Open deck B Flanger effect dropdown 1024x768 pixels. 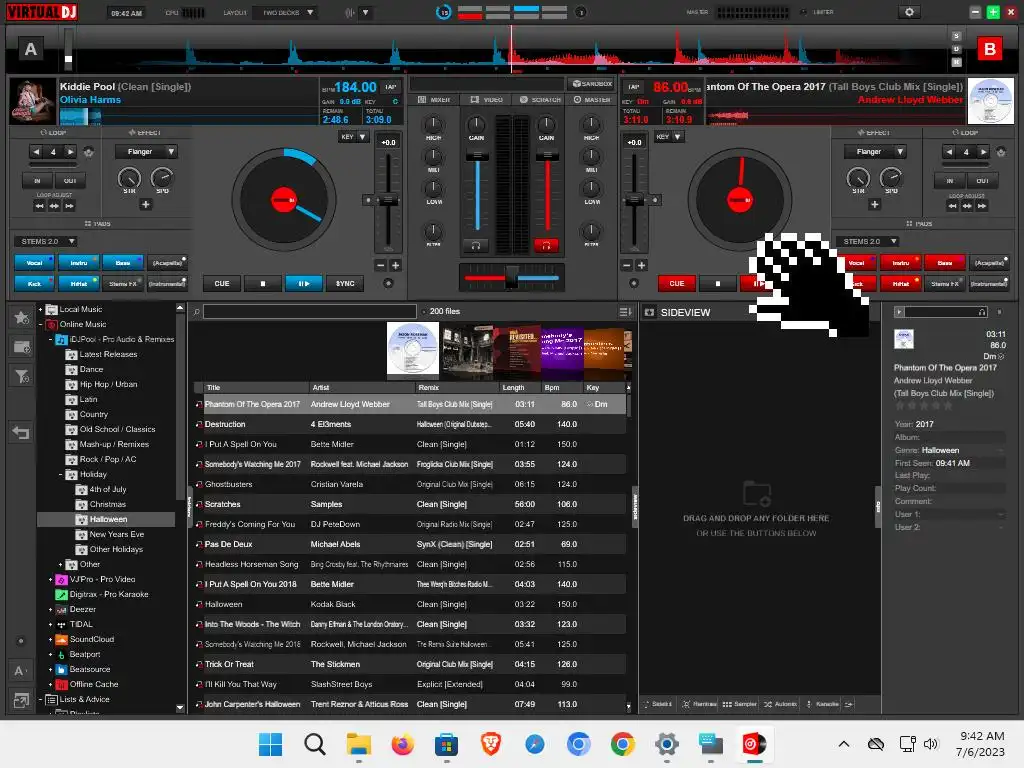click(875, 152)
